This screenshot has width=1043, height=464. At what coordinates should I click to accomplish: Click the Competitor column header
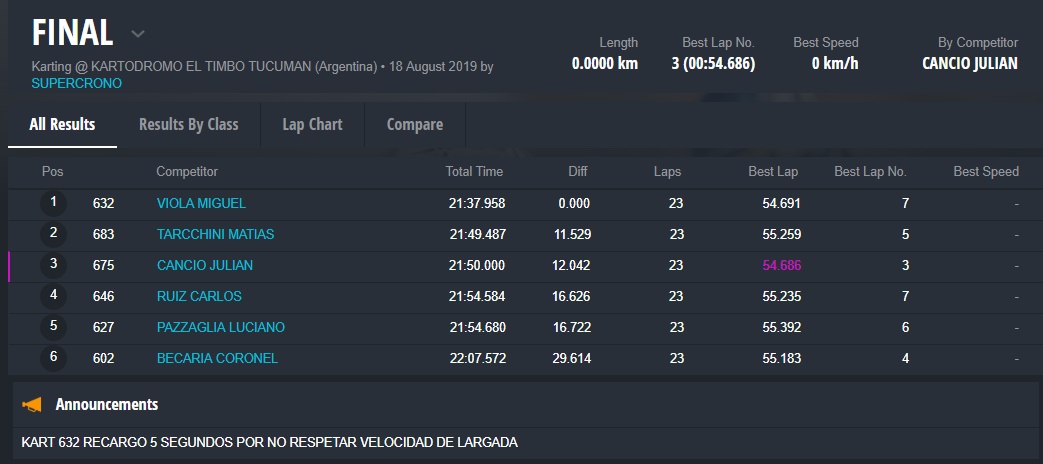[x=187, y=171]
